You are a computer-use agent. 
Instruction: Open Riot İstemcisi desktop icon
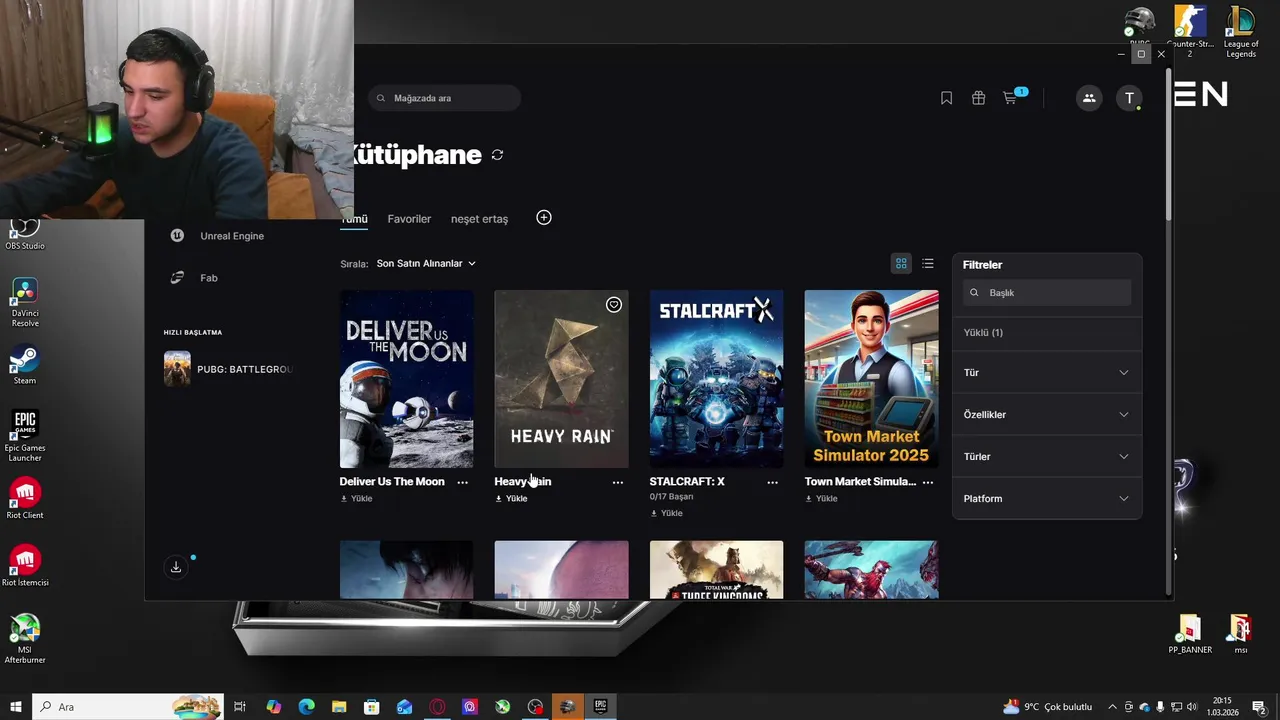25,566
